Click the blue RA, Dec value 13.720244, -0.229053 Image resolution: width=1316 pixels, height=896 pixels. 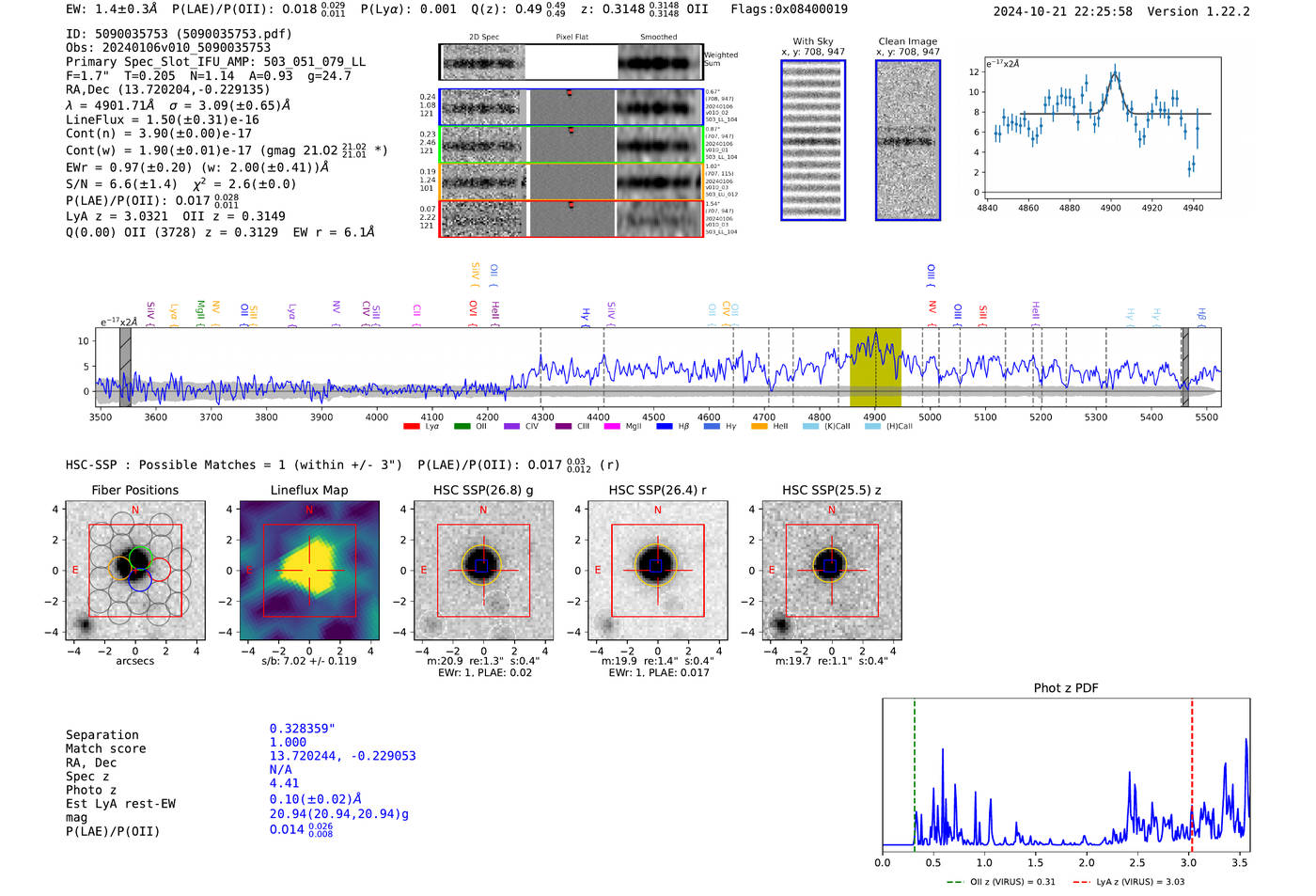(x=342, y=756)
